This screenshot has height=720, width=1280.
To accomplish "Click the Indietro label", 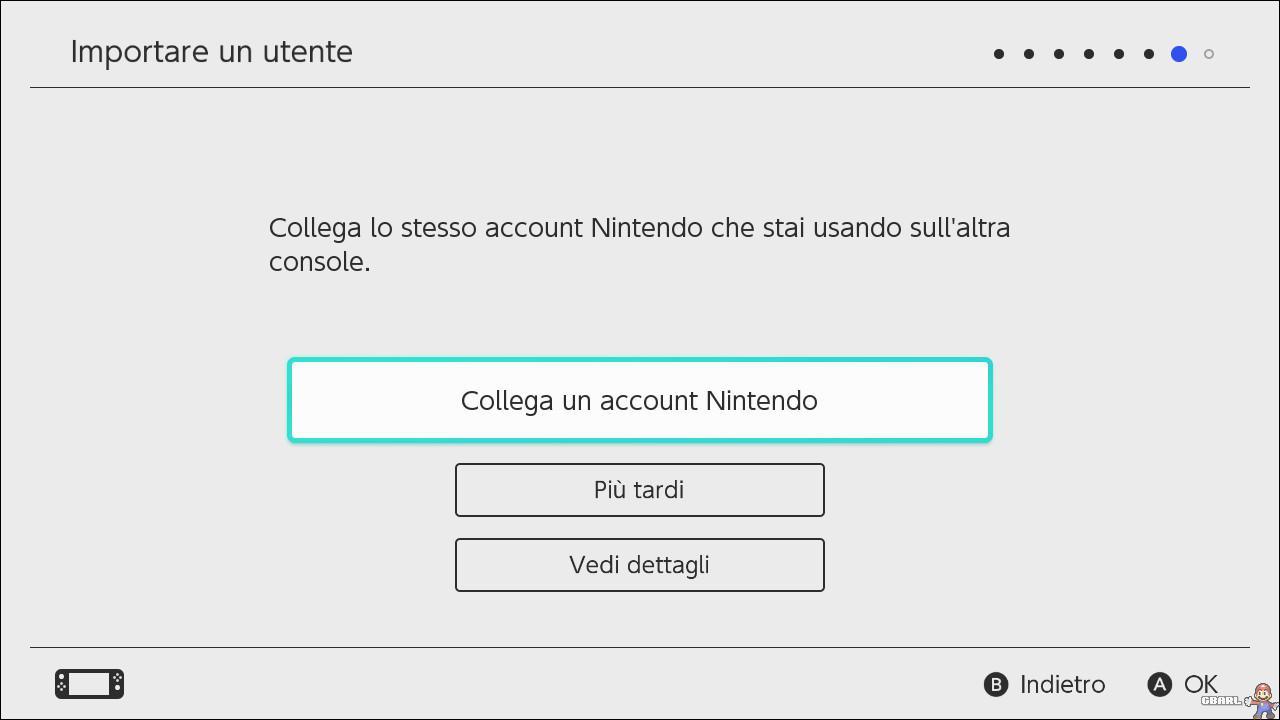I will [x=1062, y=685].
